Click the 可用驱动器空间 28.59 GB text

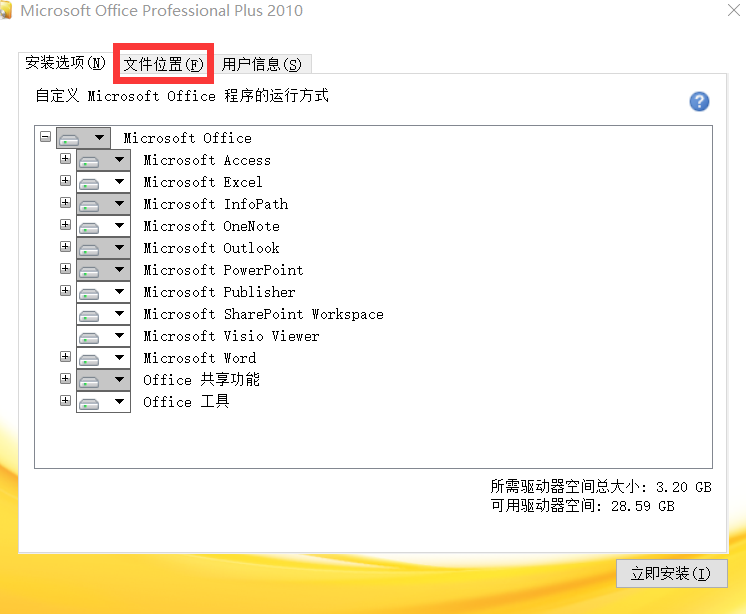(x=582, y=506)
